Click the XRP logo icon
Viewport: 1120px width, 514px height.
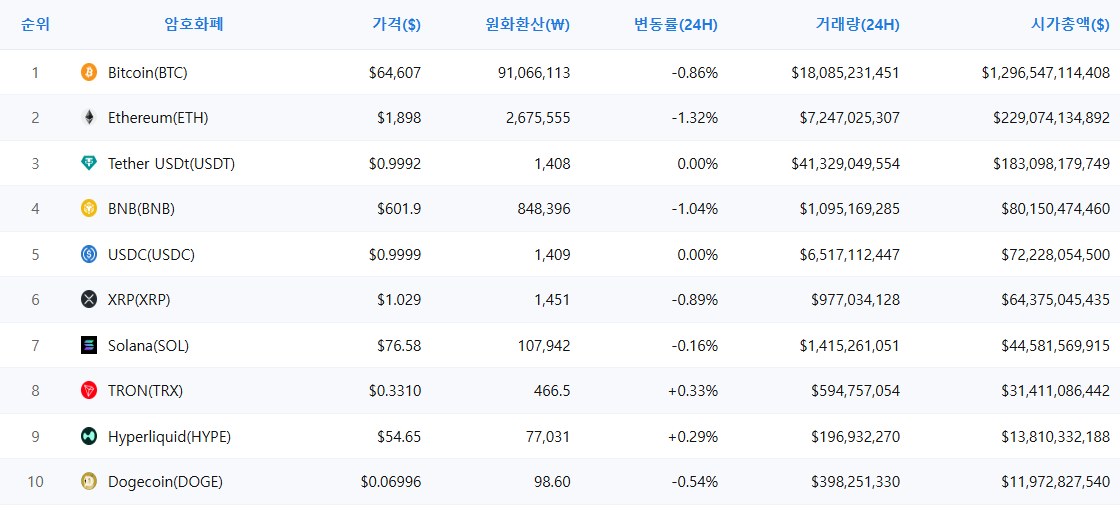[x=89, y=300]
